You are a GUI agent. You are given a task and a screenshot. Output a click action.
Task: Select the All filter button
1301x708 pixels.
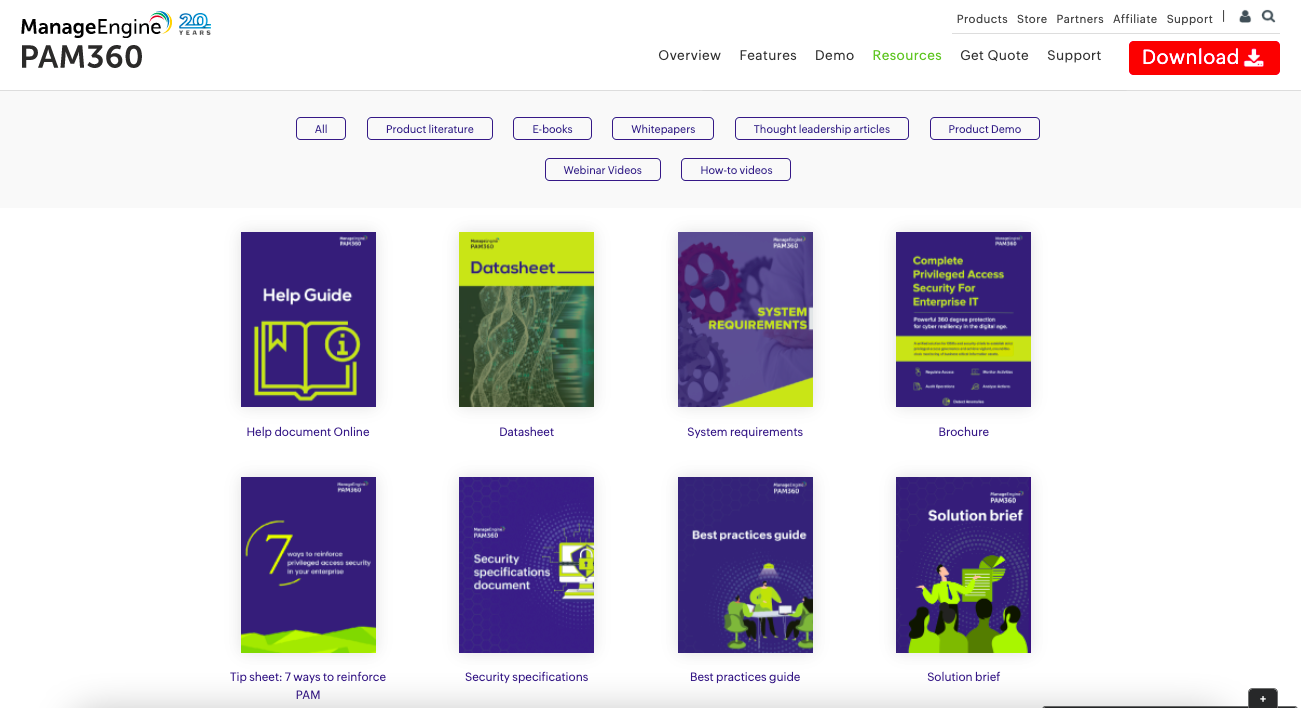(x=321, y=129)
